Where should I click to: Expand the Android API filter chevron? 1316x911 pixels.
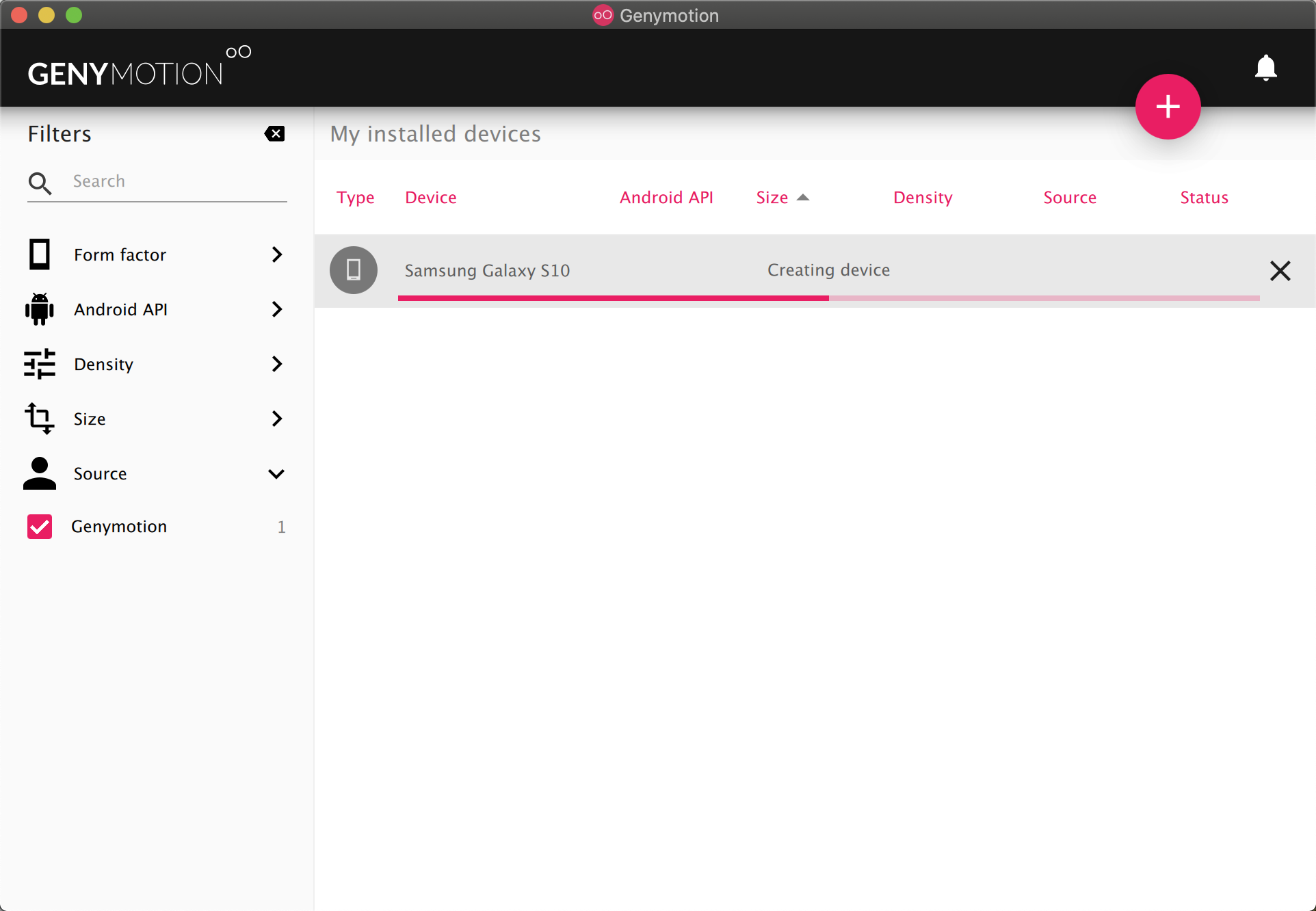coord(277,309)
